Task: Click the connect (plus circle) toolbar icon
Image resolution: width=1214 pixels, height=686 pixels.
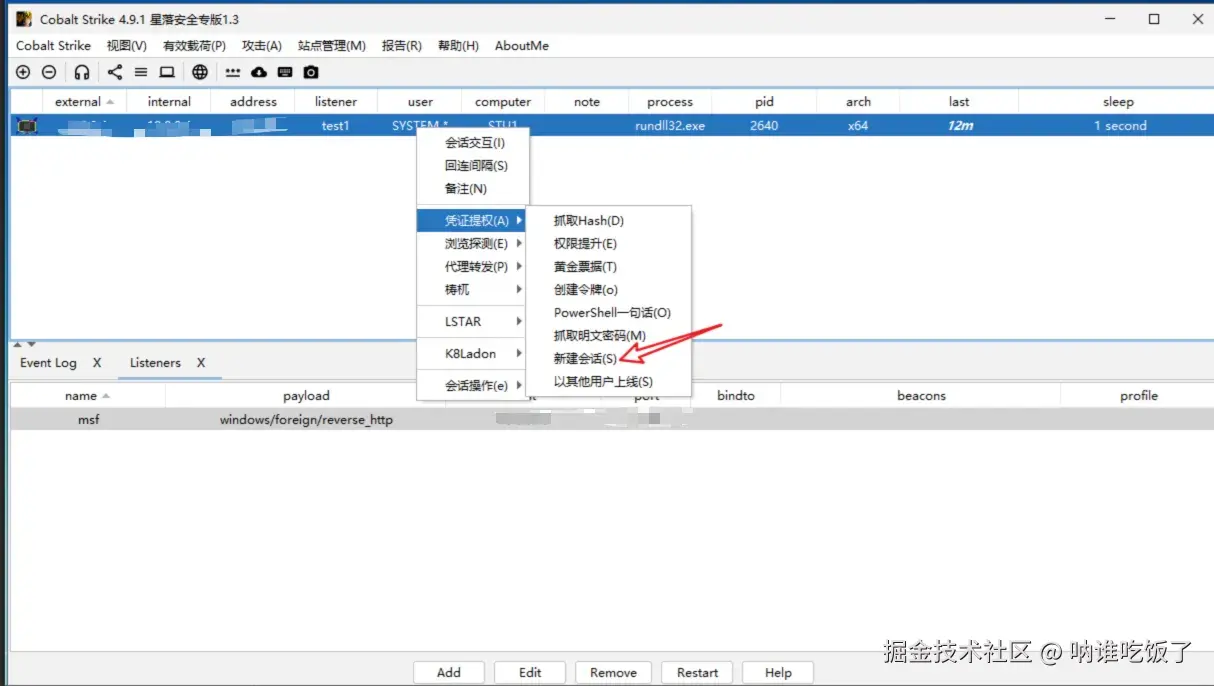Action: coord(24,72)
